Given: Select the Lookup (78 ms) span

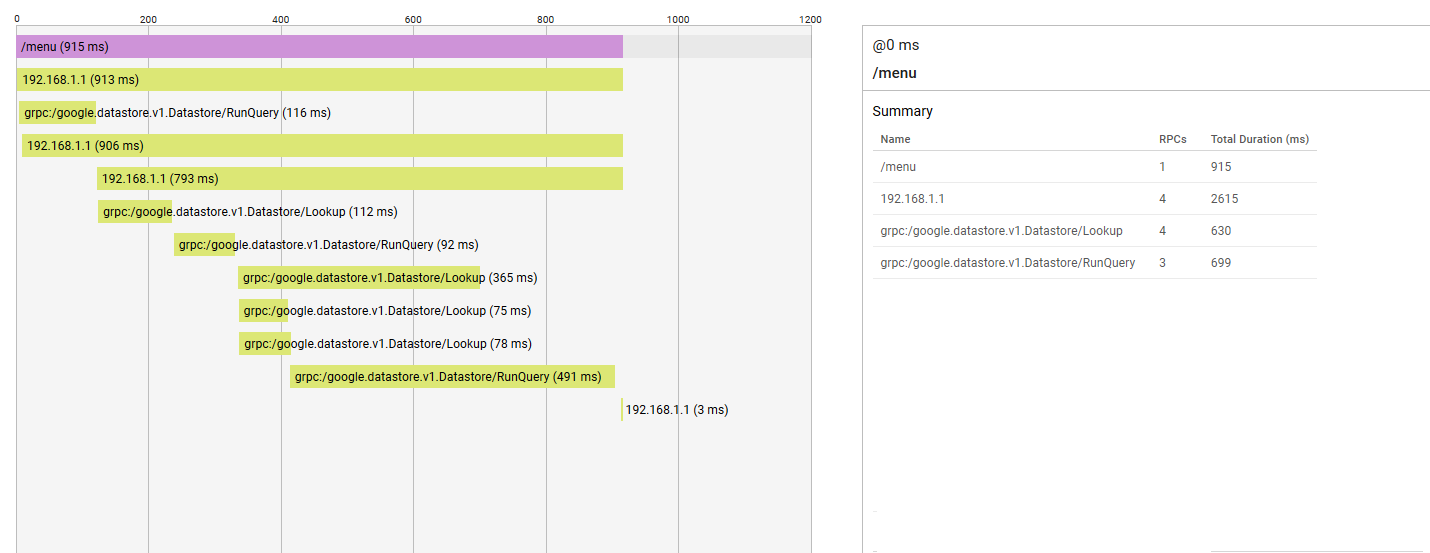Looking at the screenshot, I should [265, 344].
